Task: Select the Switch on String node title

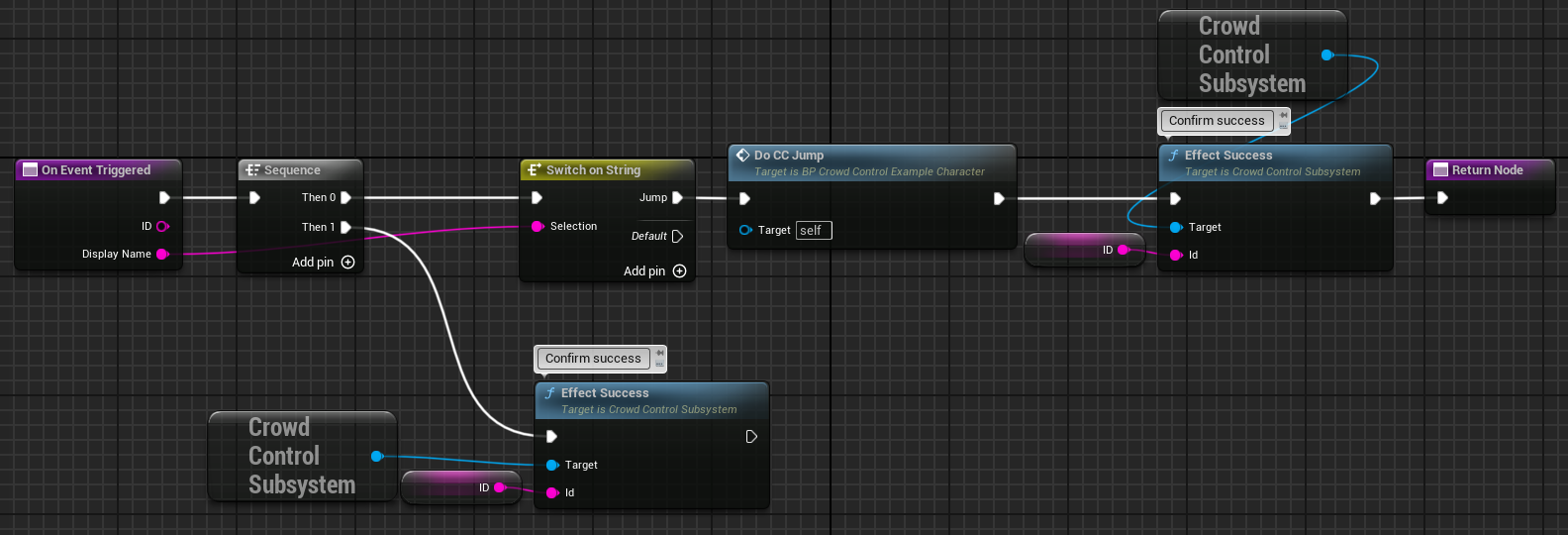Action: pyautogui.click(x=593, y=170)
